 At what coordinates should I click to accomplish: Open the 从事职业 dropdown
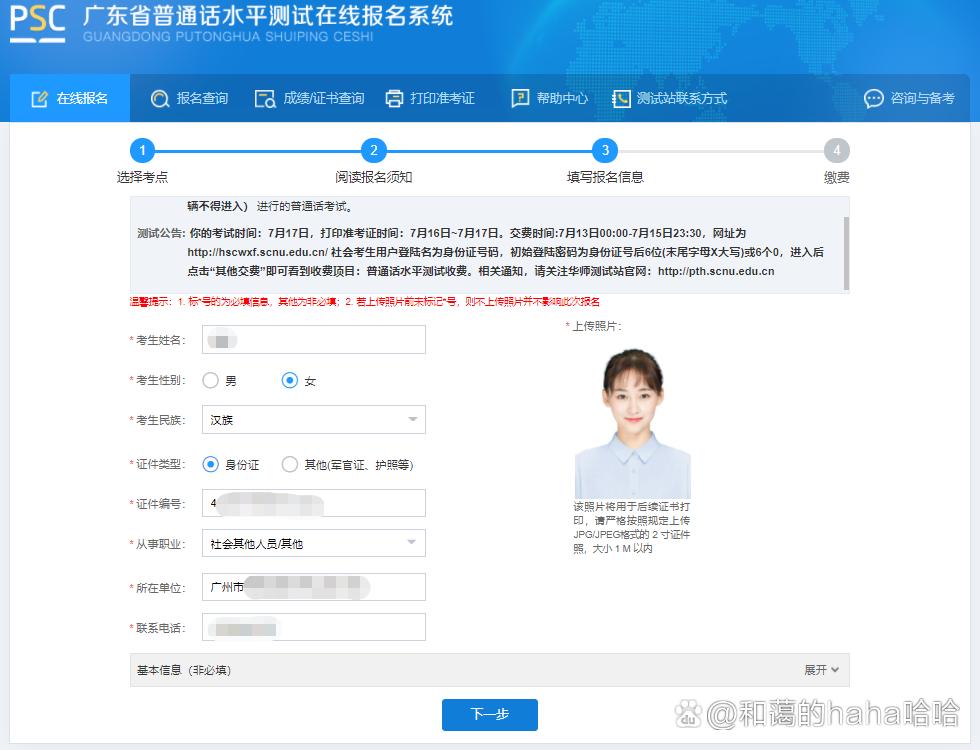[x=413, y=542]
